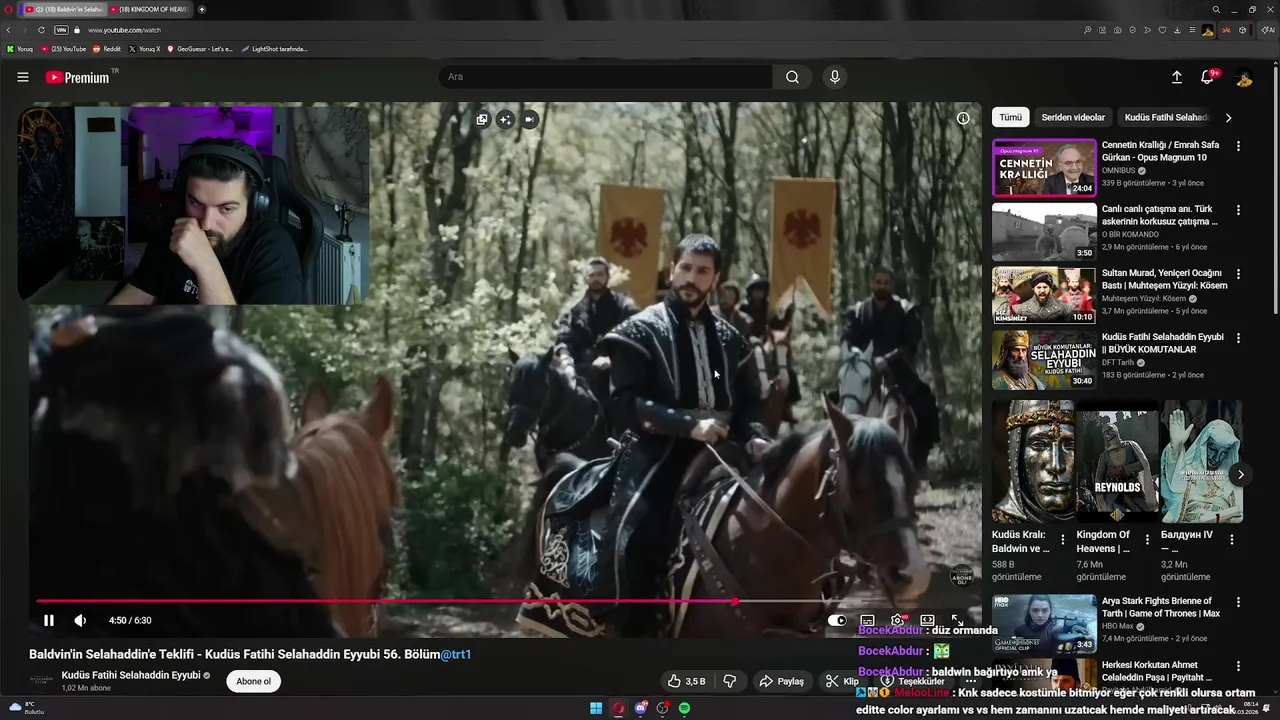Open the Opera AI assistant button
Image resolution: width=1280 pixels, height=720 pixels.
pyautogui.click(x=1269, y=30)
